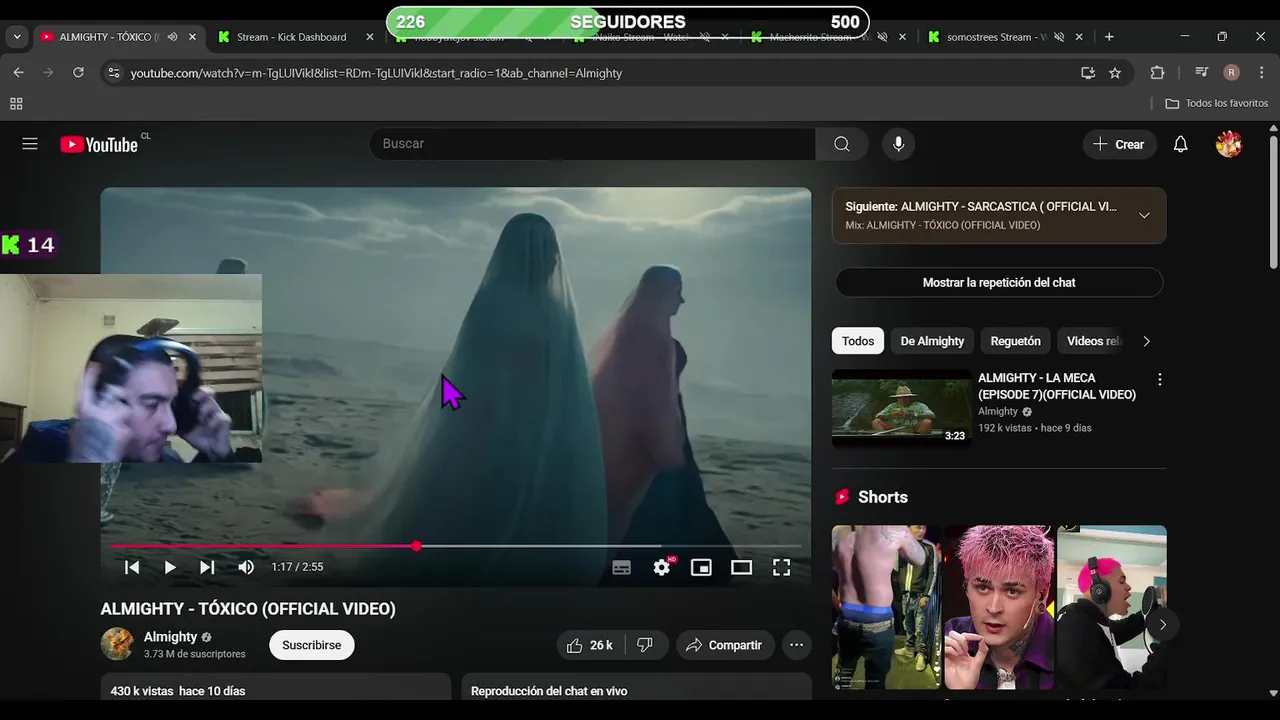The image size is (1280, 720).
Task: Close the Kick Dashboard tab
Action: [x=369, y=37]
